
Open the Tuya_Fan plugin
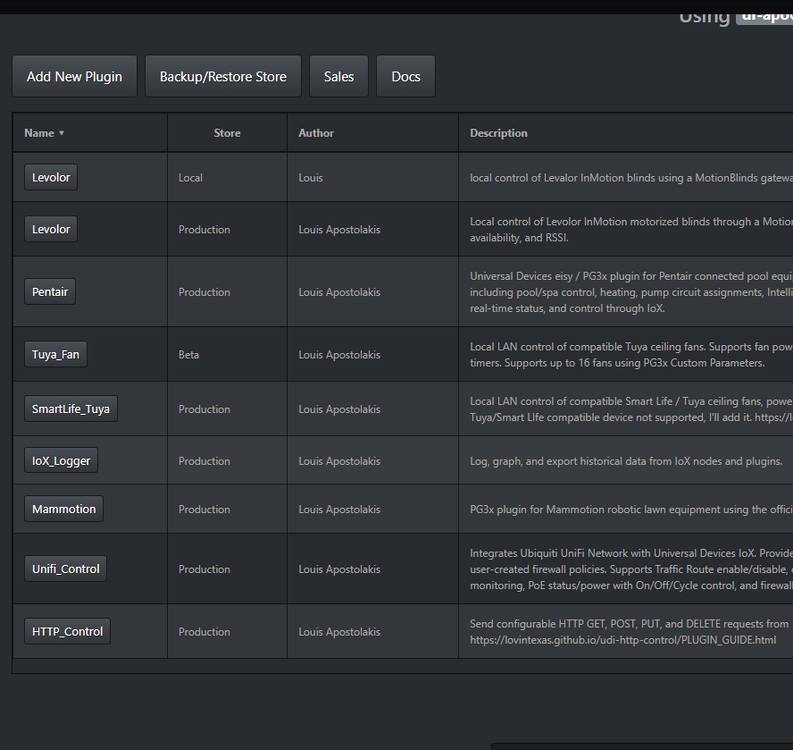[x=56, y=355]
